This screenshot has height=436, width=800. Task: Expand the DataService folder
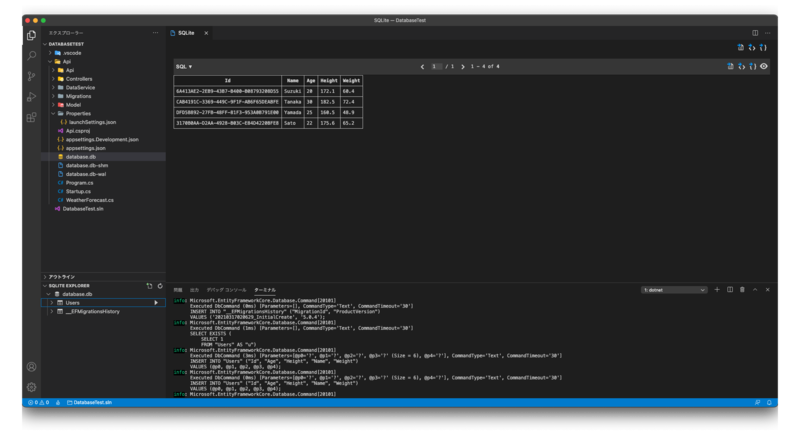click(53, 88)
